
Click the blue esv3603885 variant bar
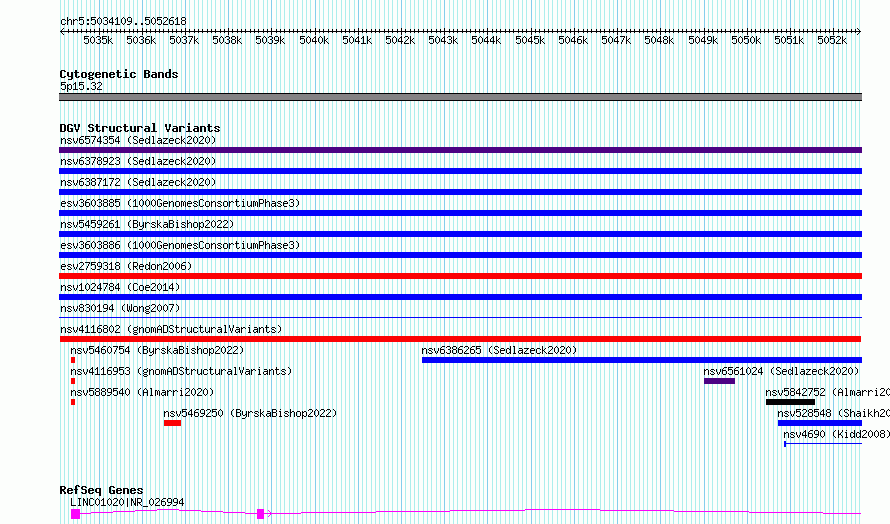(460, 213)
